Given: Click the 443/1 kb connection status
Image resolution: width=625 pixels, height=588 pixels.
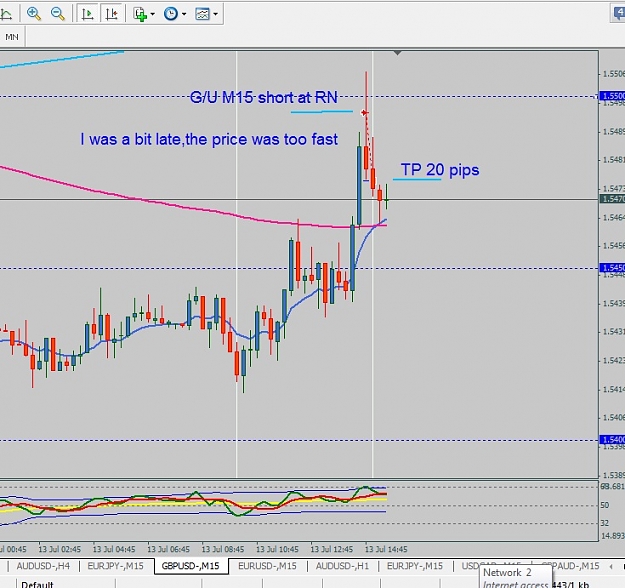Looking at the screenshot, I should (570, 585).
